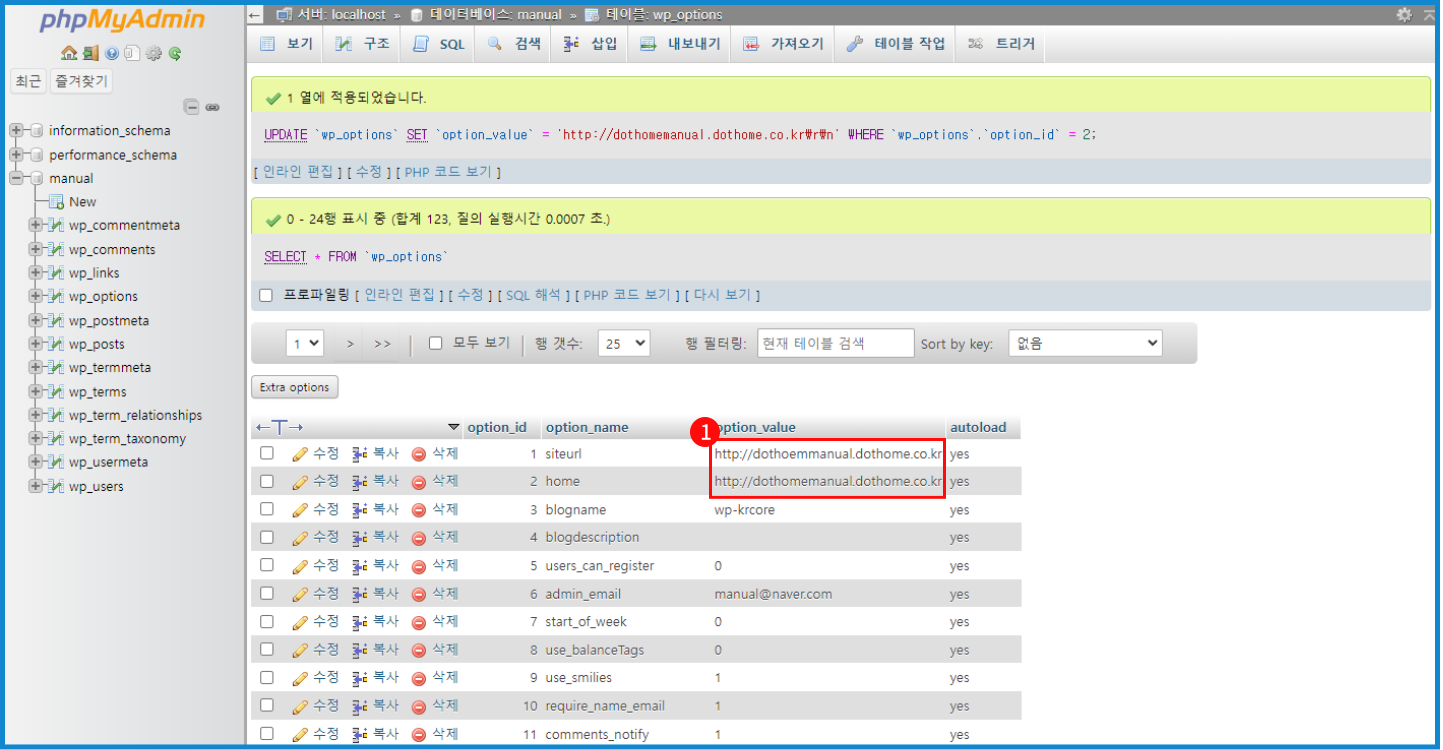1443x750 pixels.
Task: Open phpMyAdmin documentation help icon
Action: 111,53
